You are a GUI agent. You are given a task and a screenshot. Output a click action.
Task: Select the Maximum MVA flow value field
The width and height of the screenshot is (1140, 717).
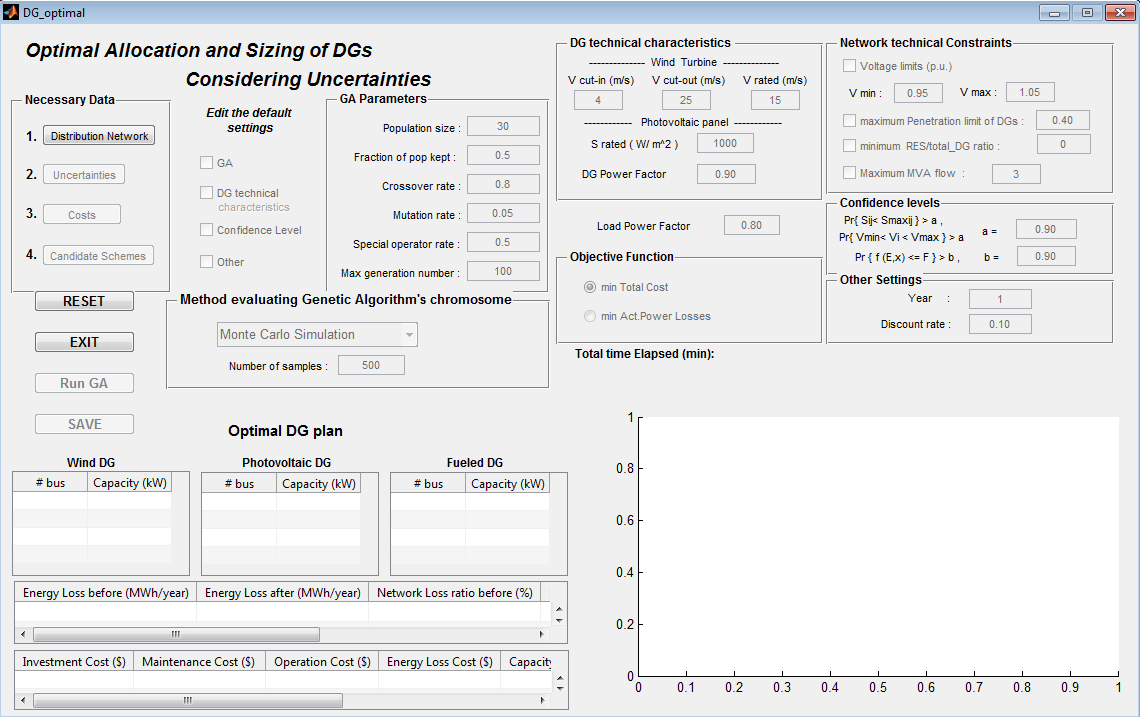[1016, 174]
